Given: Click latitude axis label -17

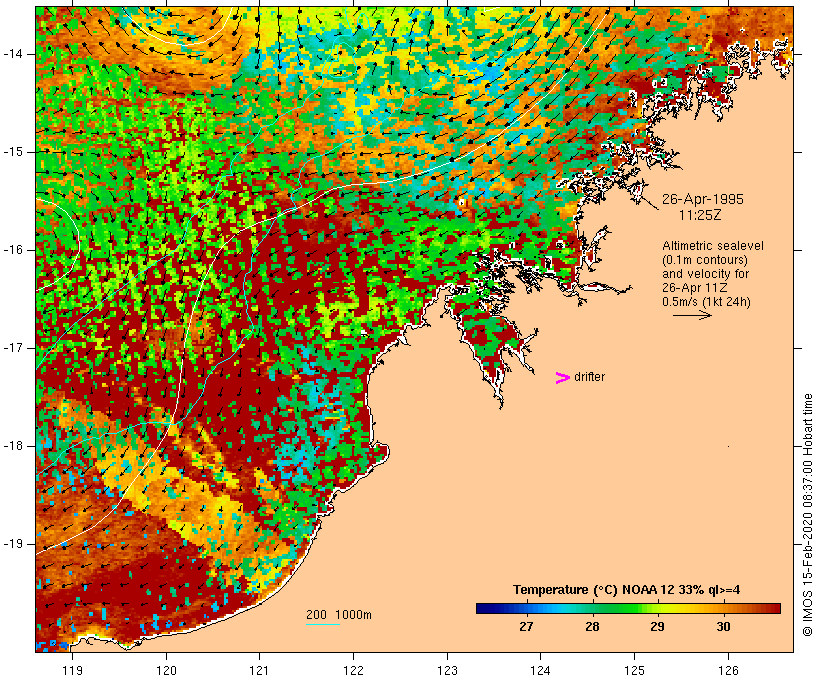Looking at the screenshot, I should coord(13,348).
